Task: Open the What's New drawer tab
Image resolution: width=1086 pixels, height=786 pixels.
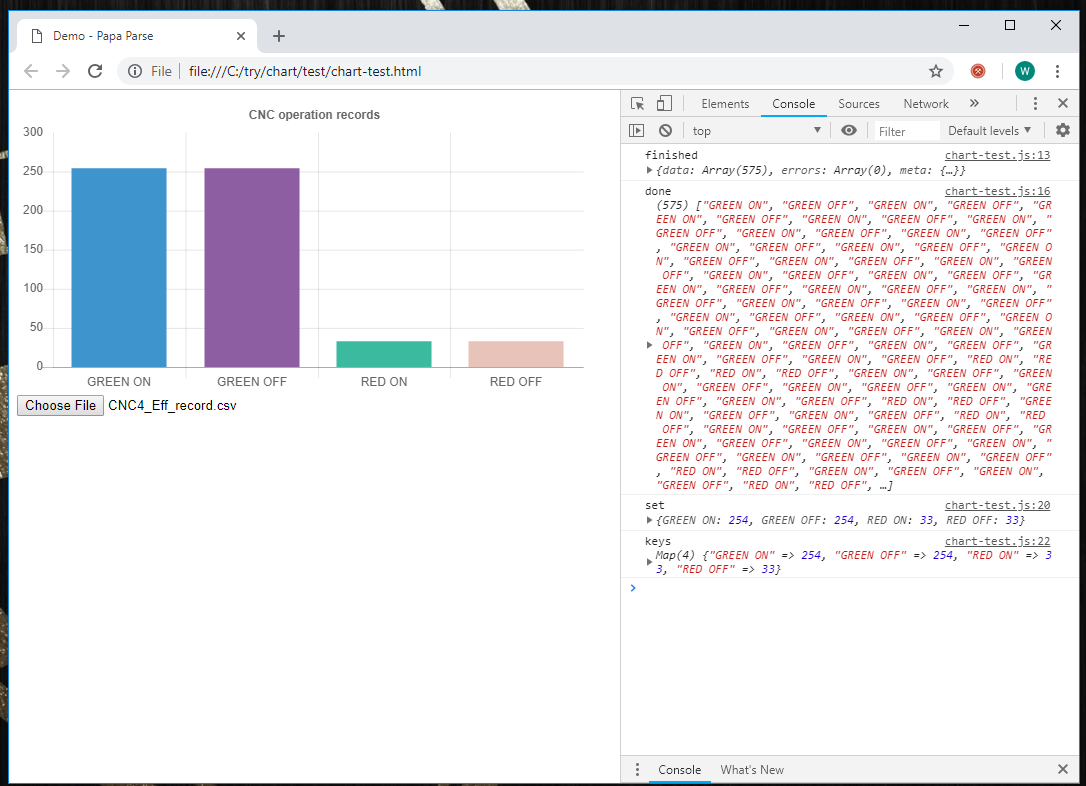Action: point(751,769)
